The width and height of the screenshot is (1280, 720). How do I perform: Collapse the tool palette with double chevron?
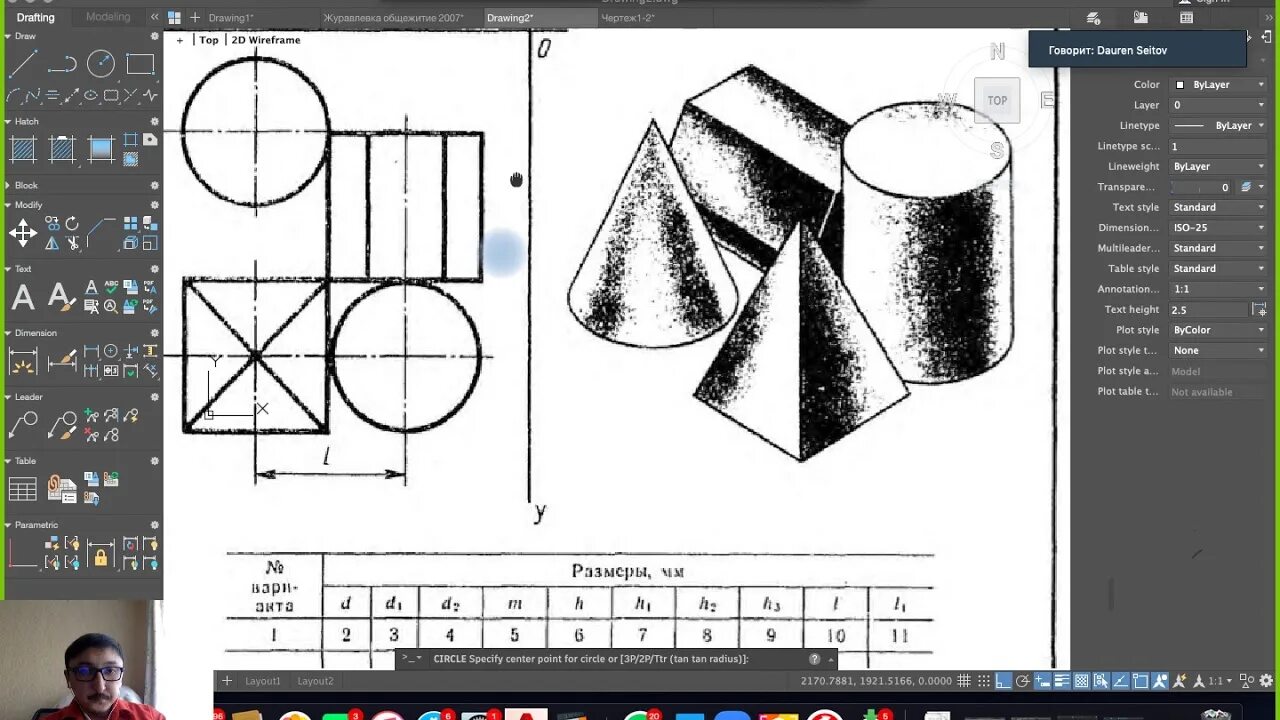pos(154,17)
